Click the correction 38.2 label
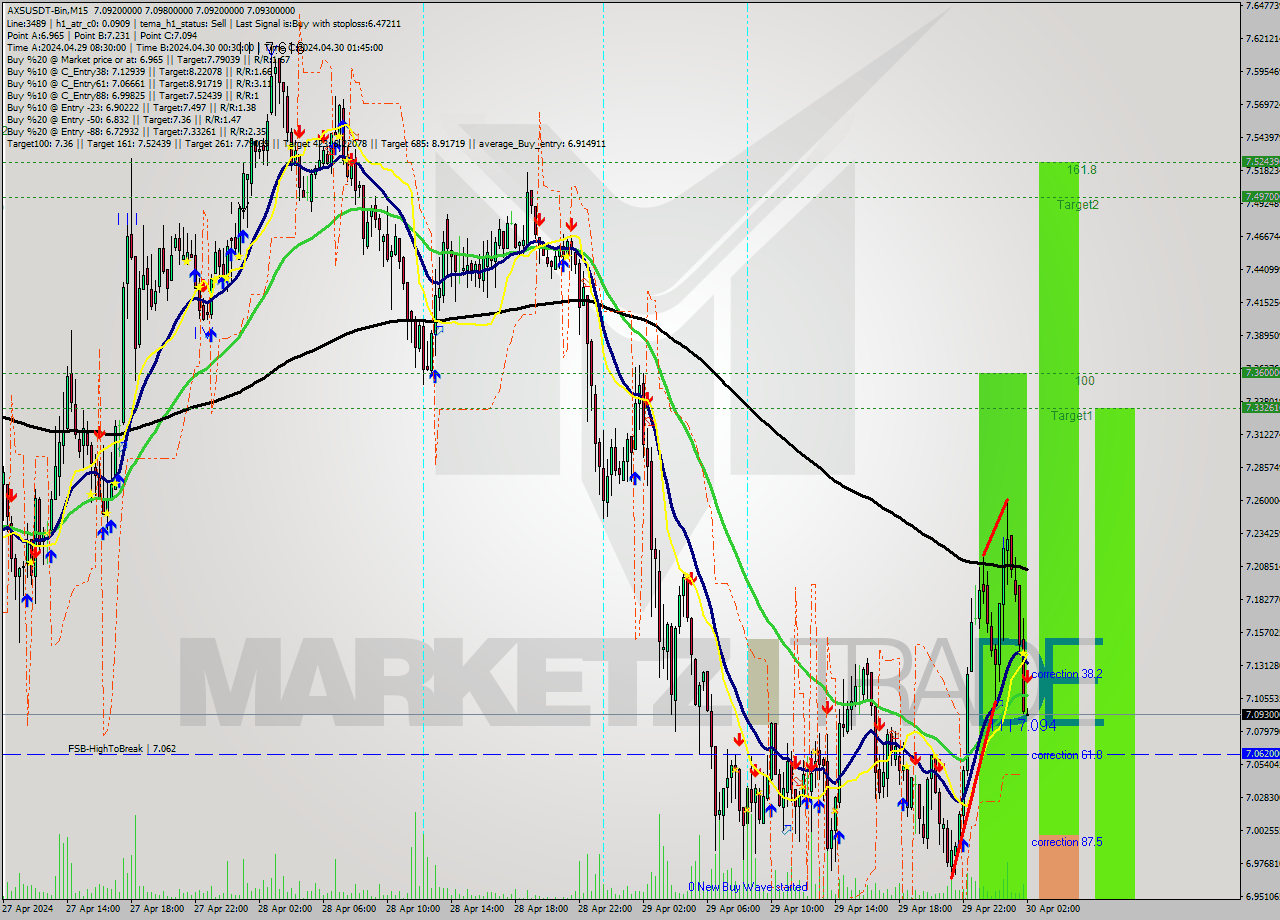 pyautogui.click(x=1066, y=674)
